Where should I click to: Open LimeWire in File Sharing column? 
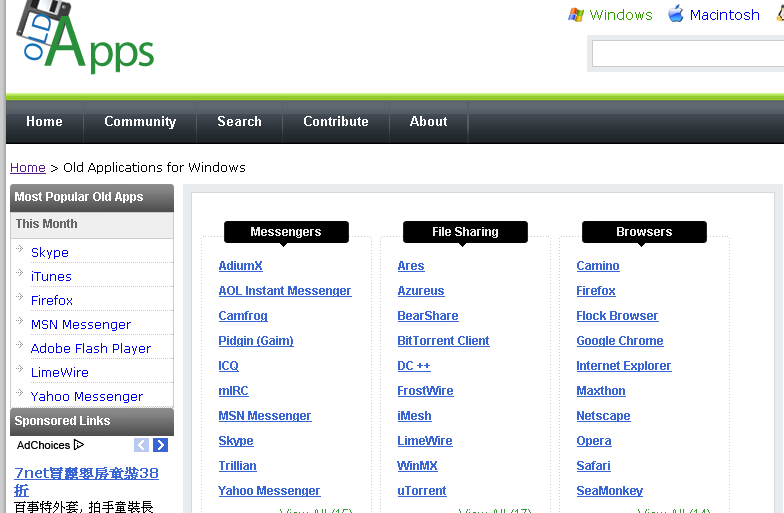(425, 441)
